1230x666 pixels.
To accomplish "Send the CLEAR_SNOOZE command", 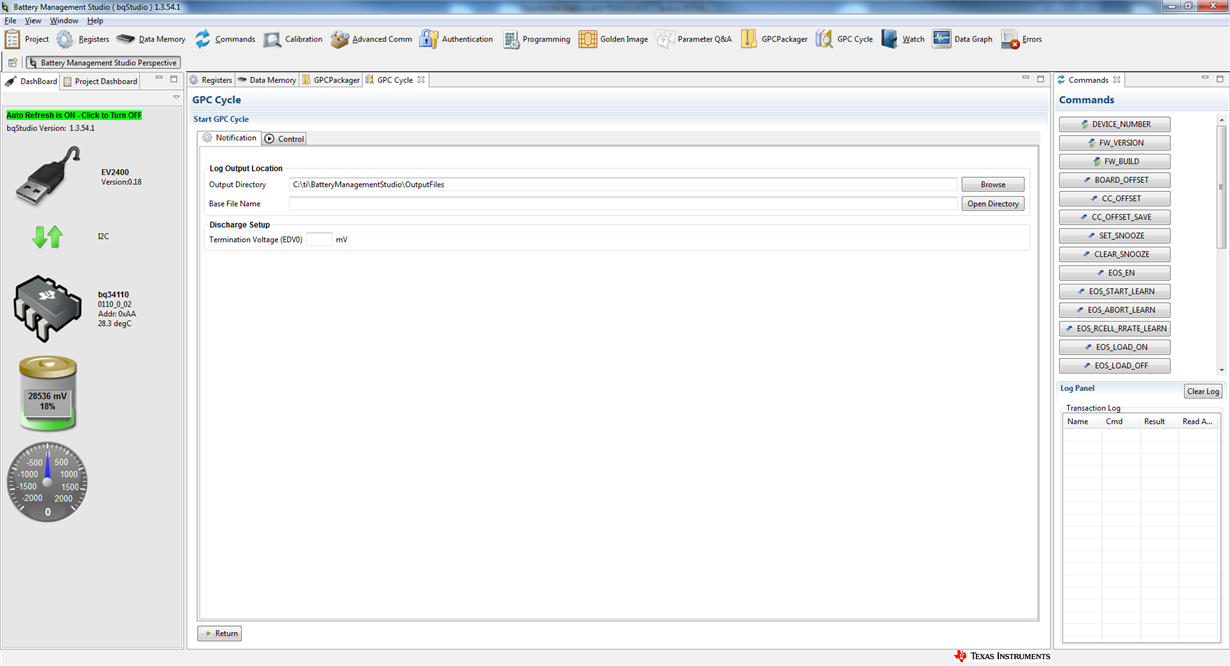I will pos(1114,254).
